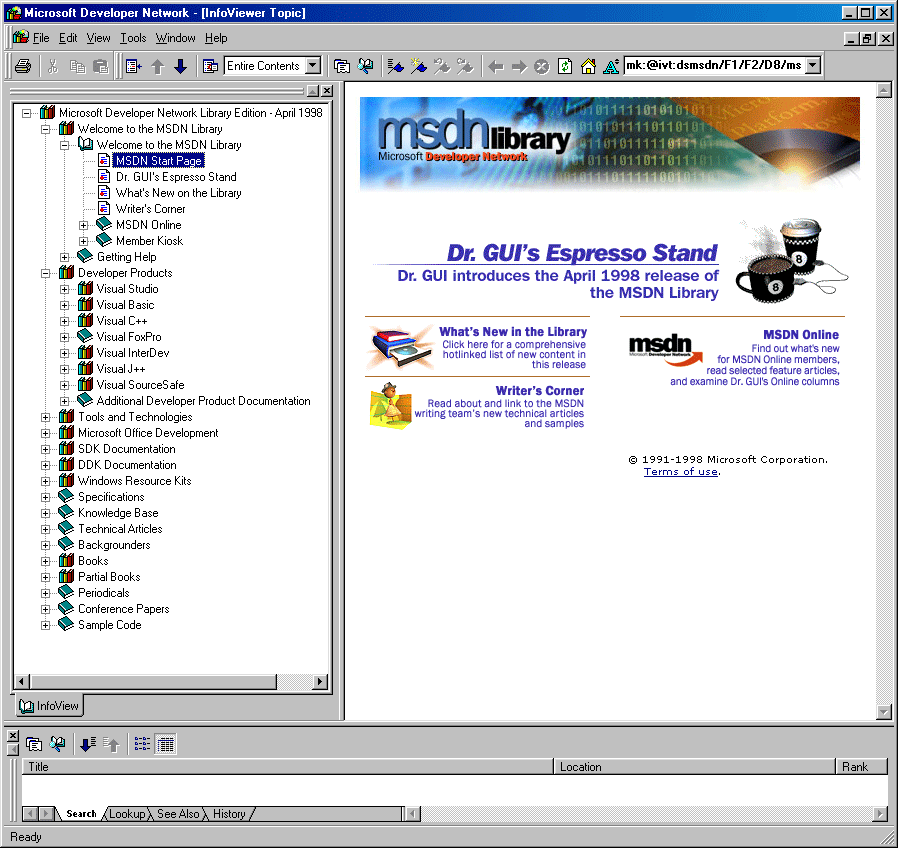
Task: Click the font size 'A' icon
Action: click(x=611, y=66)
